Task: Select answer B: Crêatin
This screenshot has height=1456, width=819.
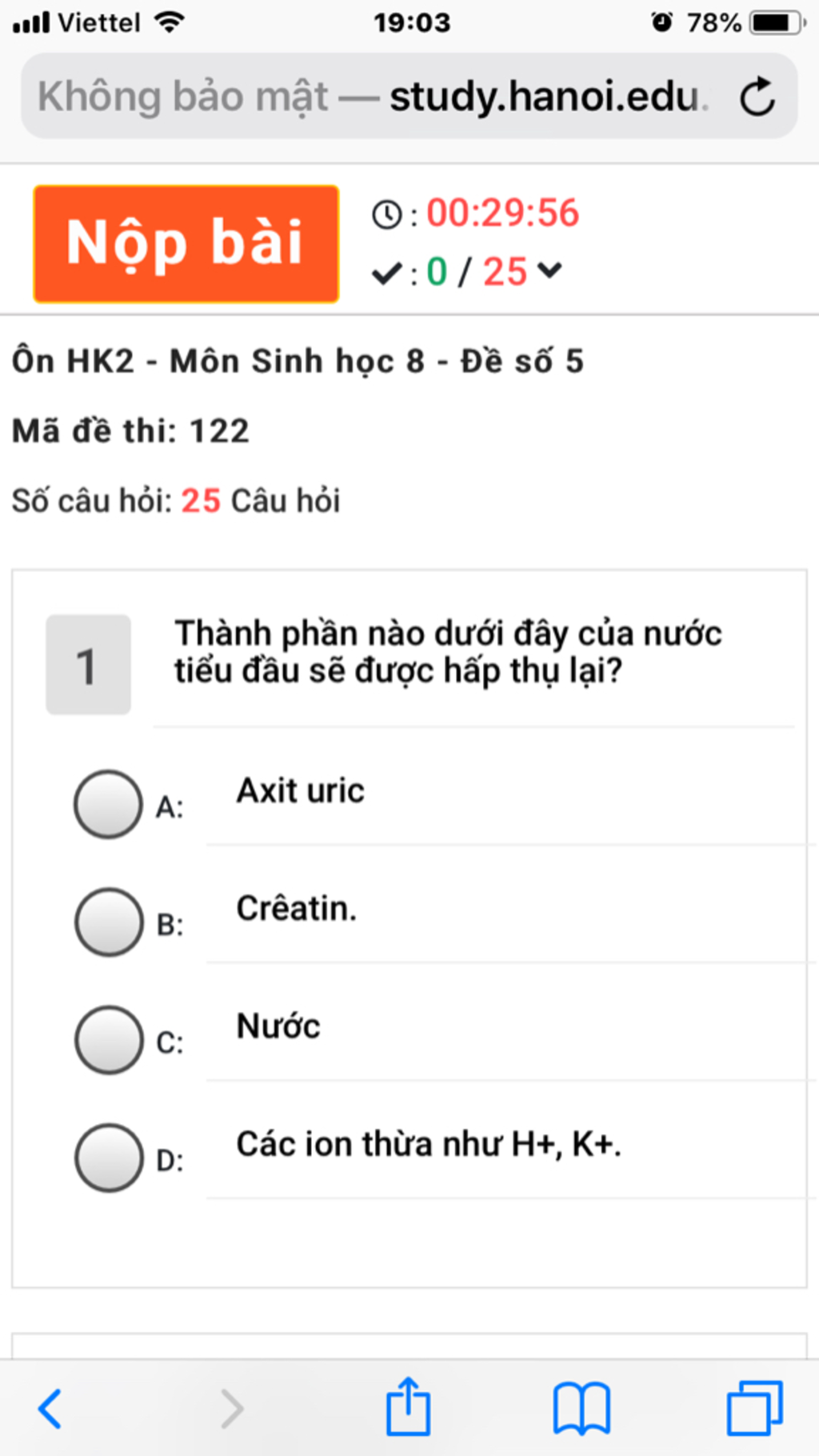Action: pyautogui.click(x=108, y=922)
